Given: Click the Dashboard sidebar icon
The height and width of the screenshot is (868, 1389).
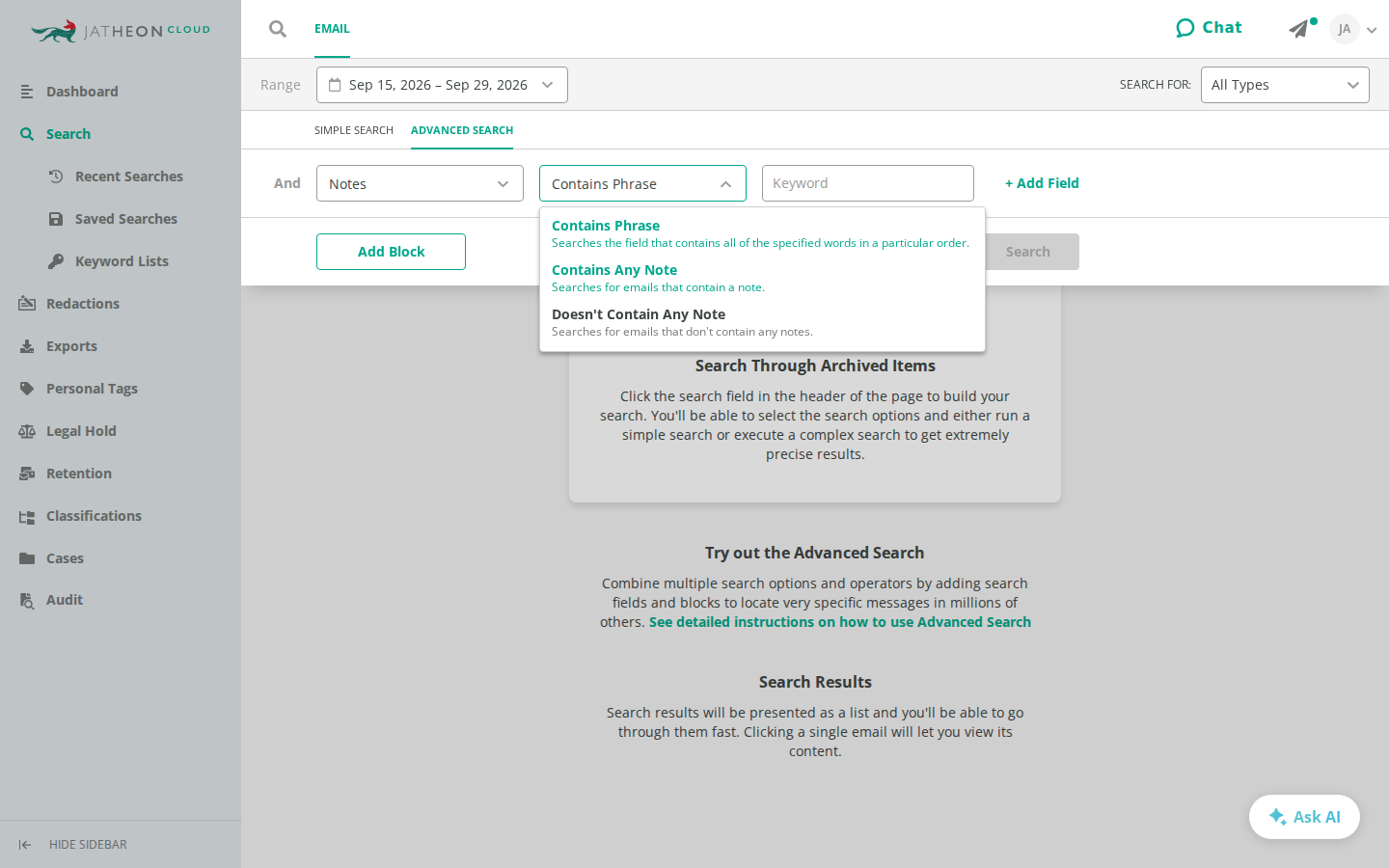Looking at the screenshot, I should (x=27, y=92).
